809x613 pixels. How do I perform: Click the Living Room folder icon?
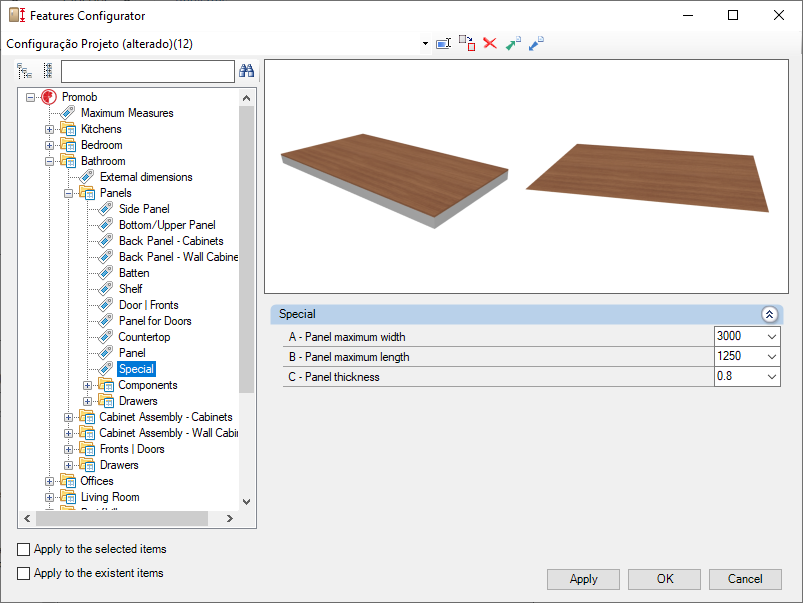pyautogui.click(x=68, y=497)
